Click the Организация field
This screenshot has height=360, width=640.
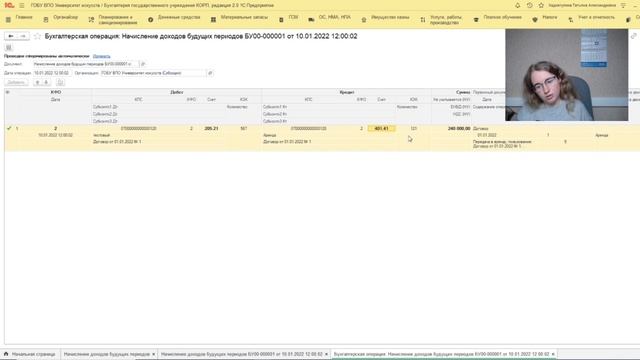pyautogui.click(x=153, y=73)
